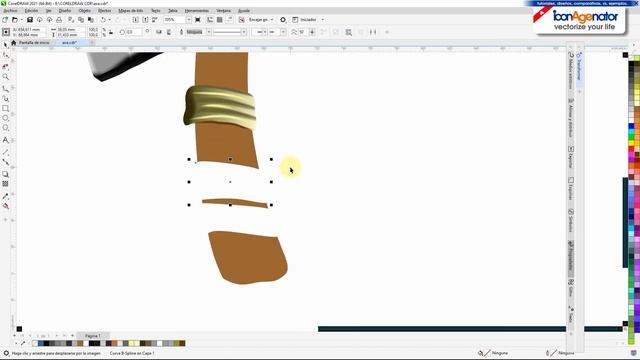The image size is (640, 360).
Task: Toggle the lock ratio button
Action: (x=111, y=32)
